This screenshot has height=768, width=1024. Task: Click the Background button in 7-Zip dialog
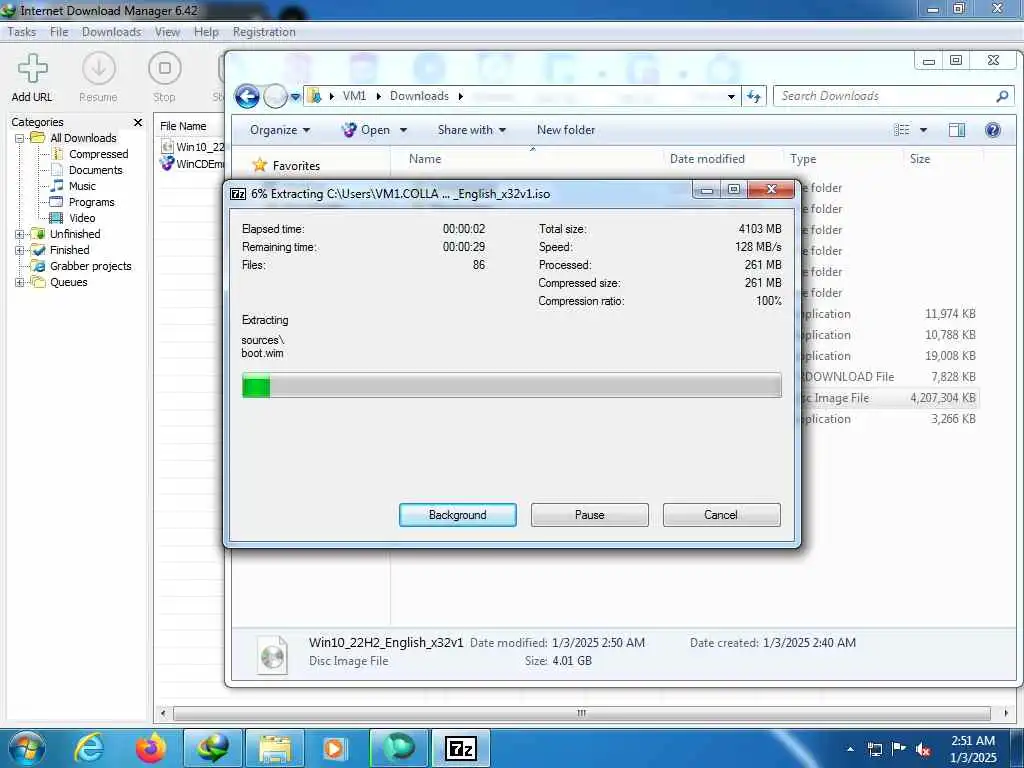[x=458, y=515]
